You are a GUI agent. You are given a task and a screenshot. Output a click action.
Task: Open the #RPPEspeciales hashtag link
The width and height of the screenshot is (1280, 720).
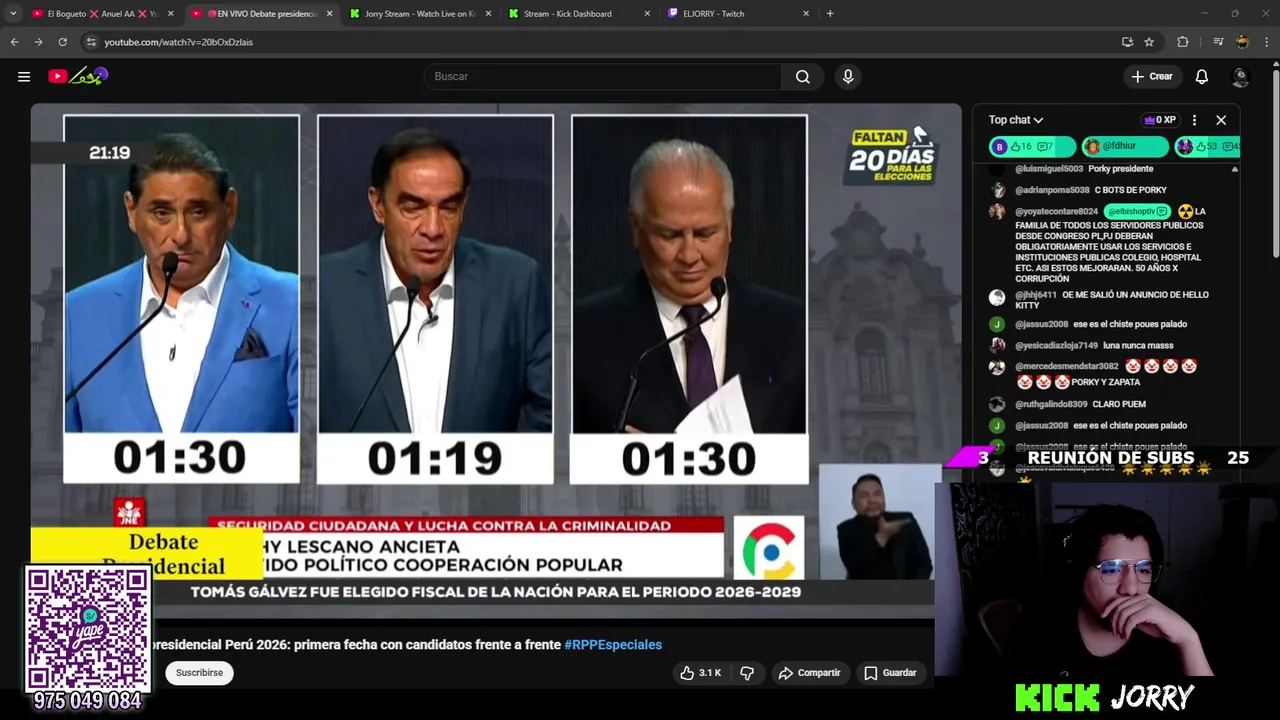point(613,645)
